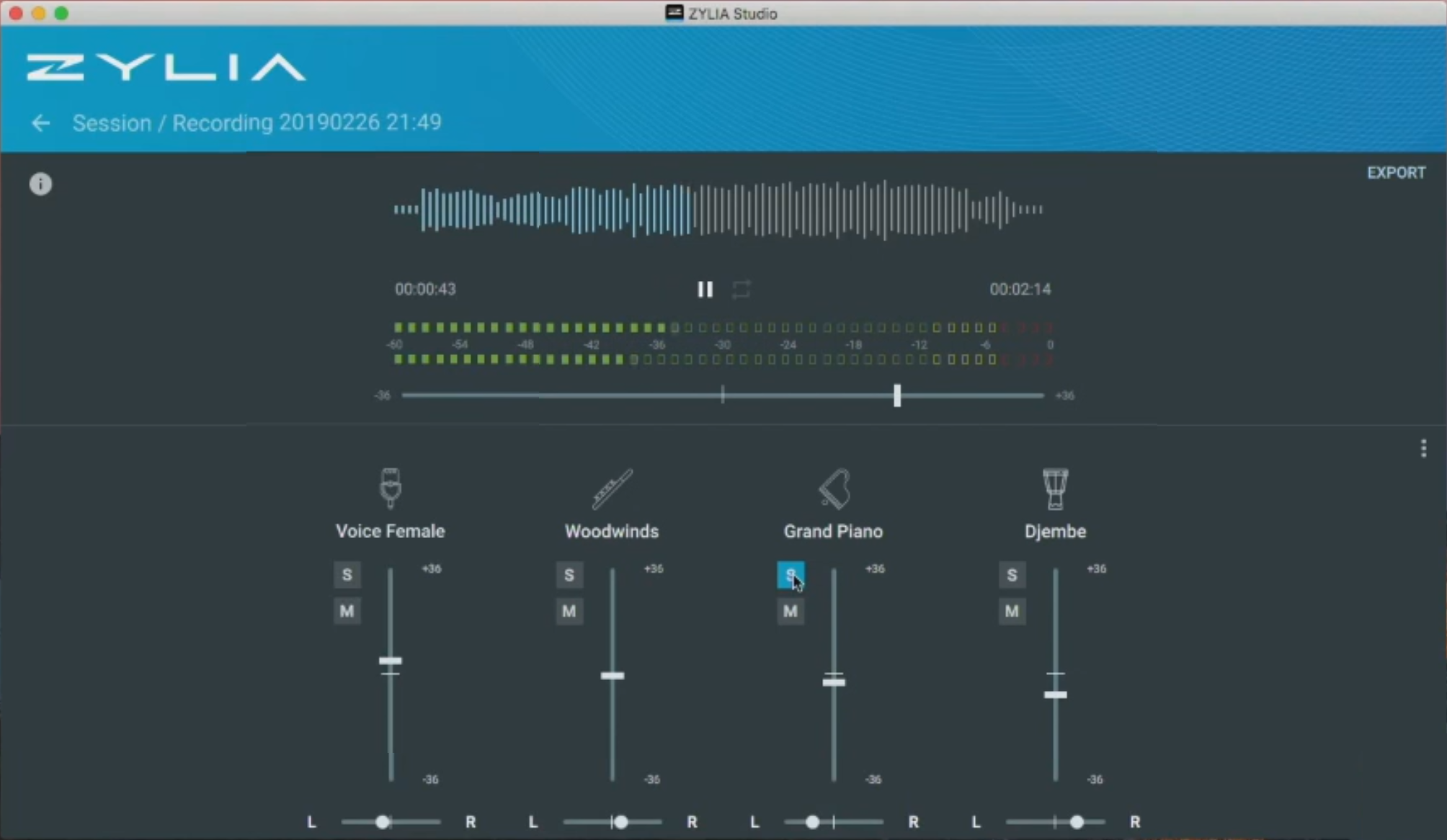Click the Woodwinds flute icon
Image resolution: width=1447 pixels, height=840 pixels.
coord(612,489)
